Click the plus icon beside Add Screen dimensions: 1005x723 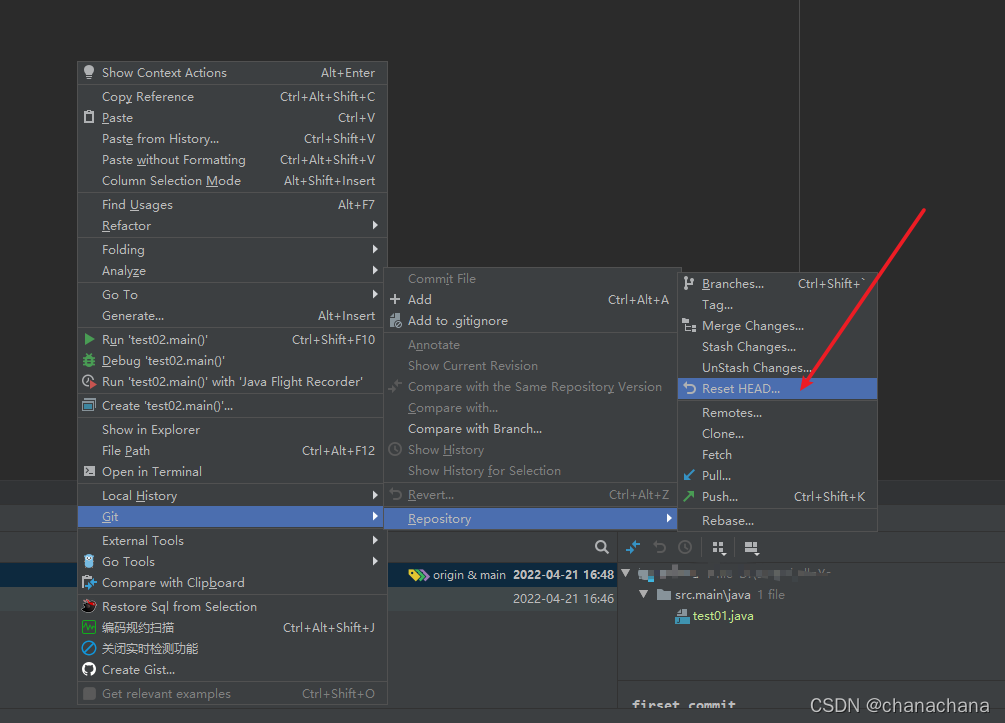click(395, 299)
